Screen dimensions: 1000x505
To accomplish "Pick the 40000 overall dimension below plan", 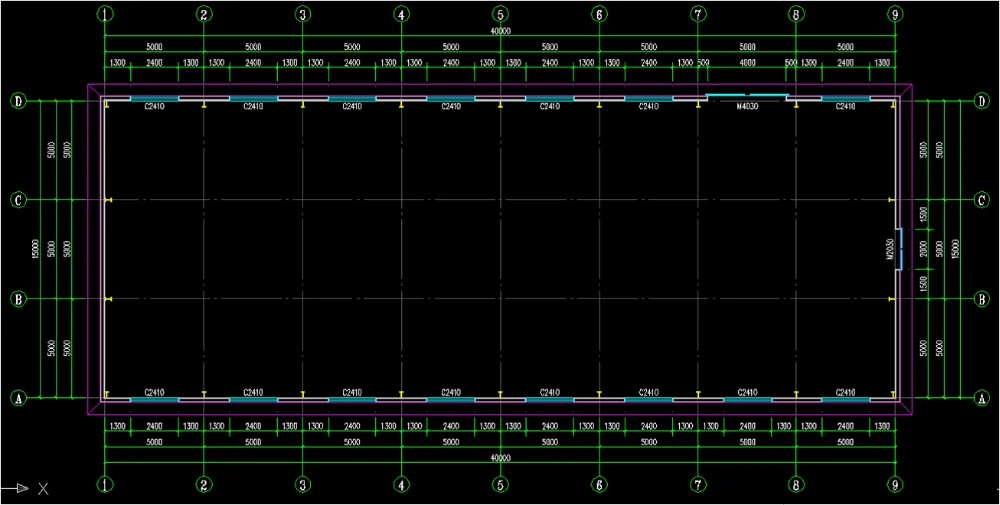I will 501,458.
